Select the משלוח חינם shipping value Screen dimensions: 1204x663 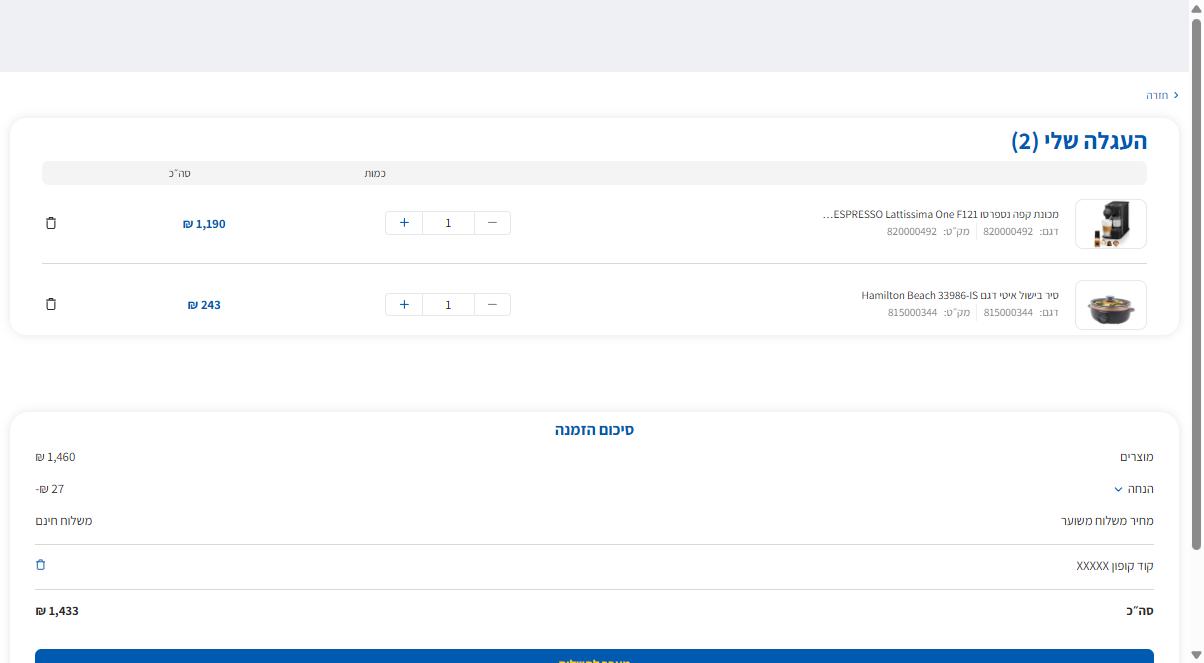(x=64, y=521)
